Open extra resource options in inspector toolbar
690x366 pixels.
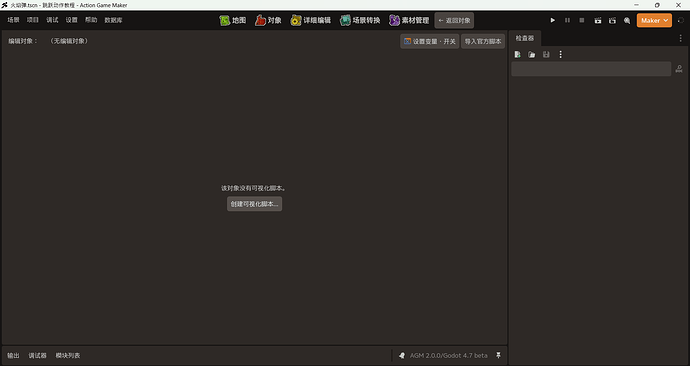point(560,55)
